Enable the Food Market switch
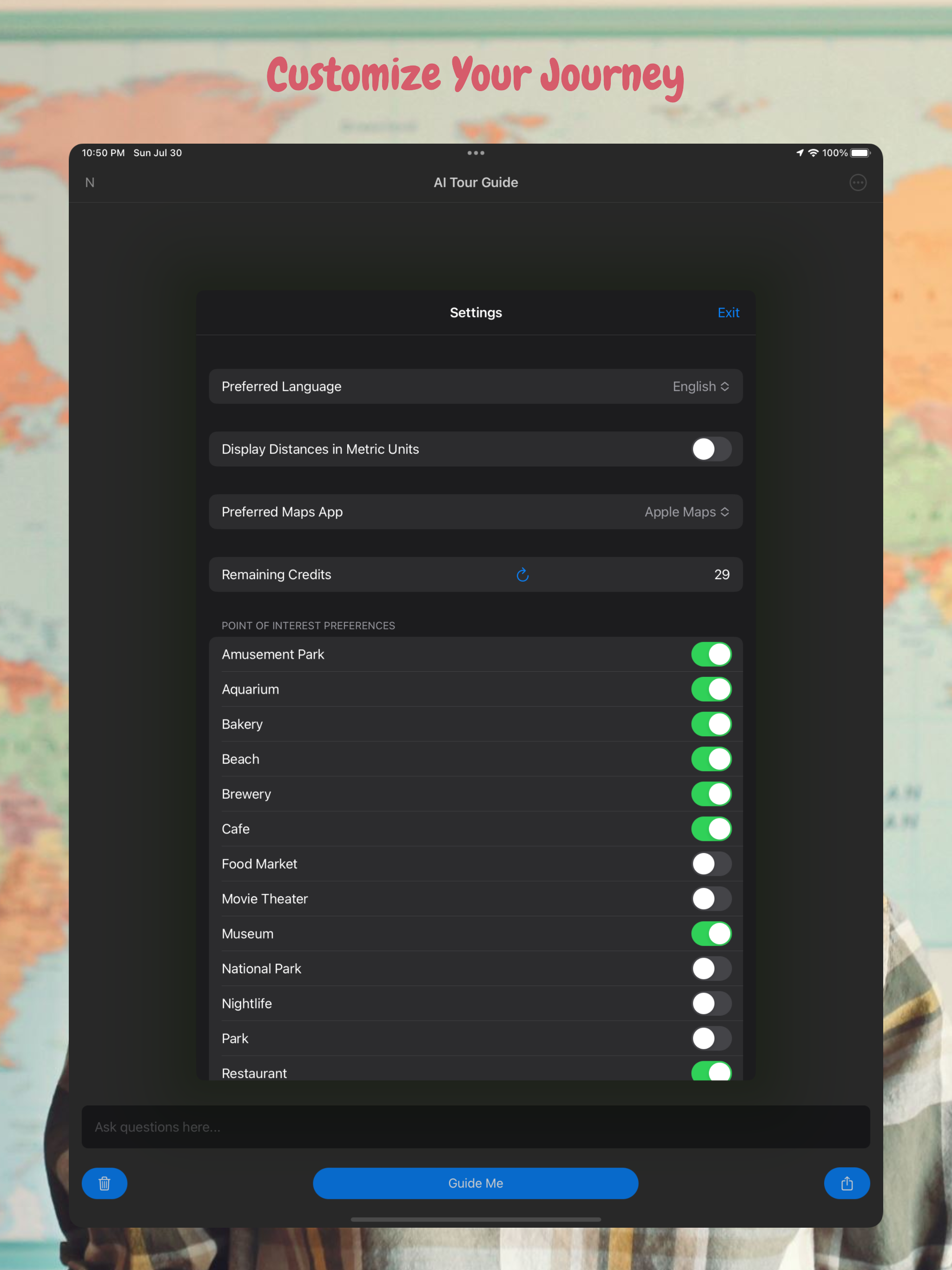 [x=711, y=864]
